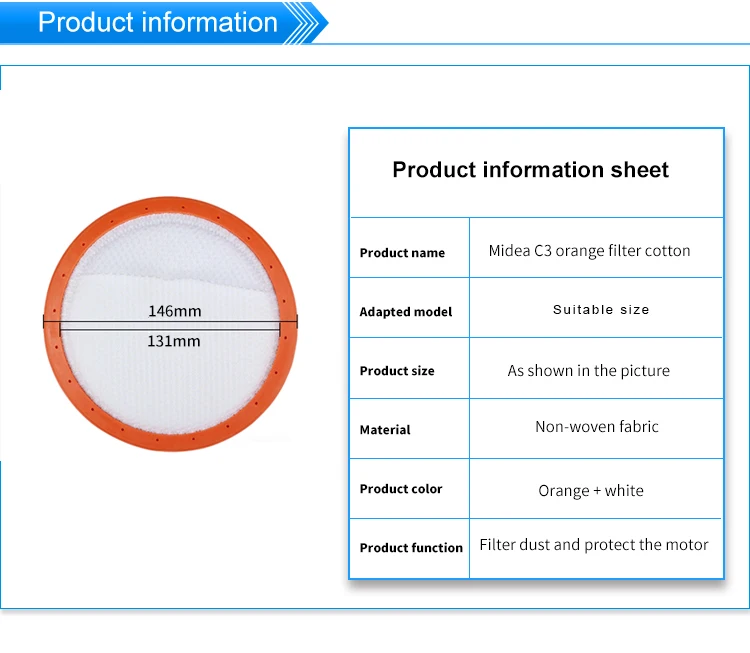750x653 pixels.
Task: Click the Non-woven fabric value
Action: tap(596, 426)
